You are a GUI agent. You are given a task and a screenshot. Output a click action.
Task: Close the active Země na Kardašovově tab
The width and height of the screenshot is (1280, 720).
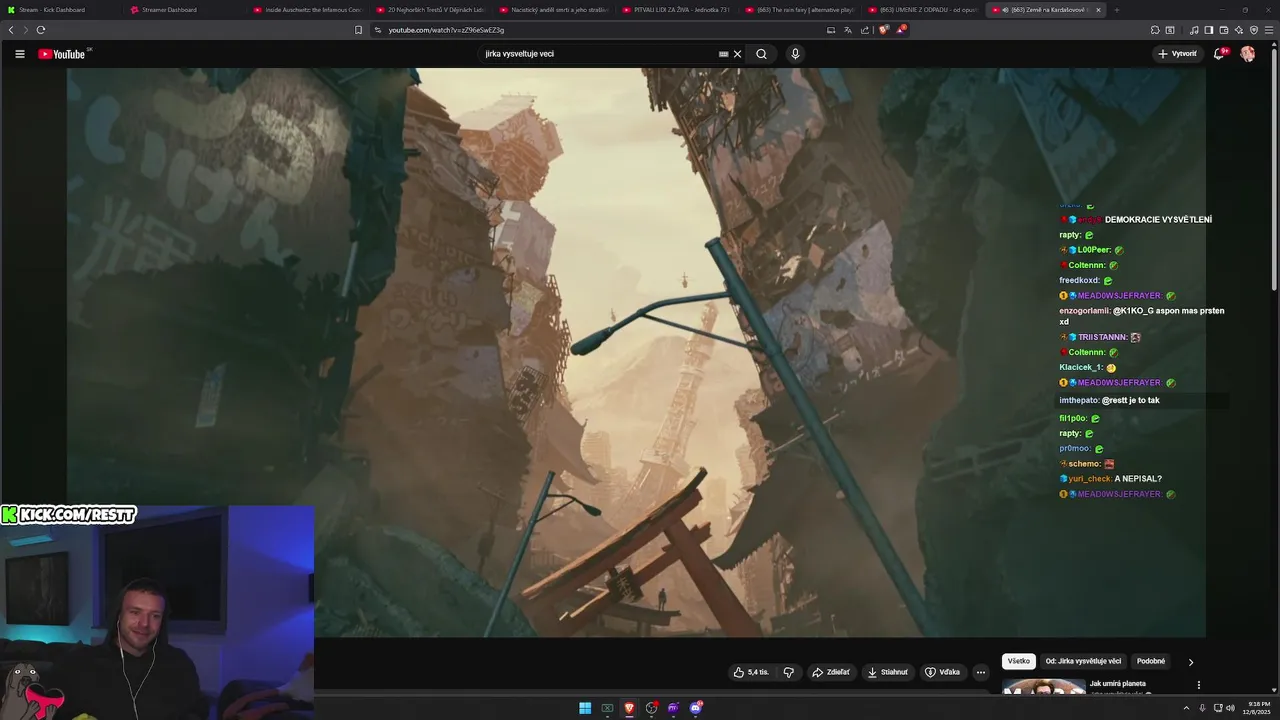(1098, 10)
